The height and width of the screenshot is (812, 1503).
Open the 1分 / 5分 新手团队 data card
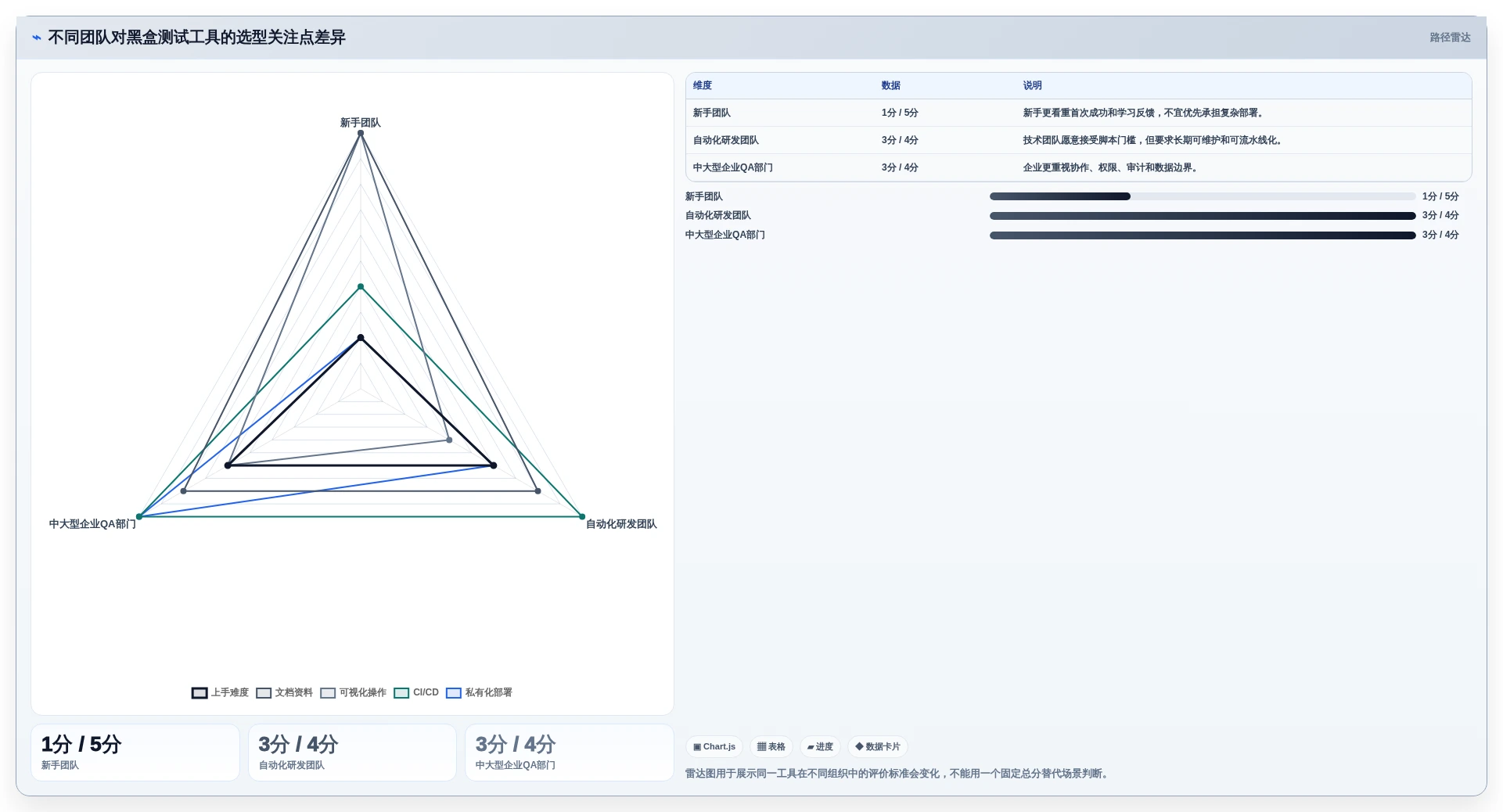click(135, 753)
